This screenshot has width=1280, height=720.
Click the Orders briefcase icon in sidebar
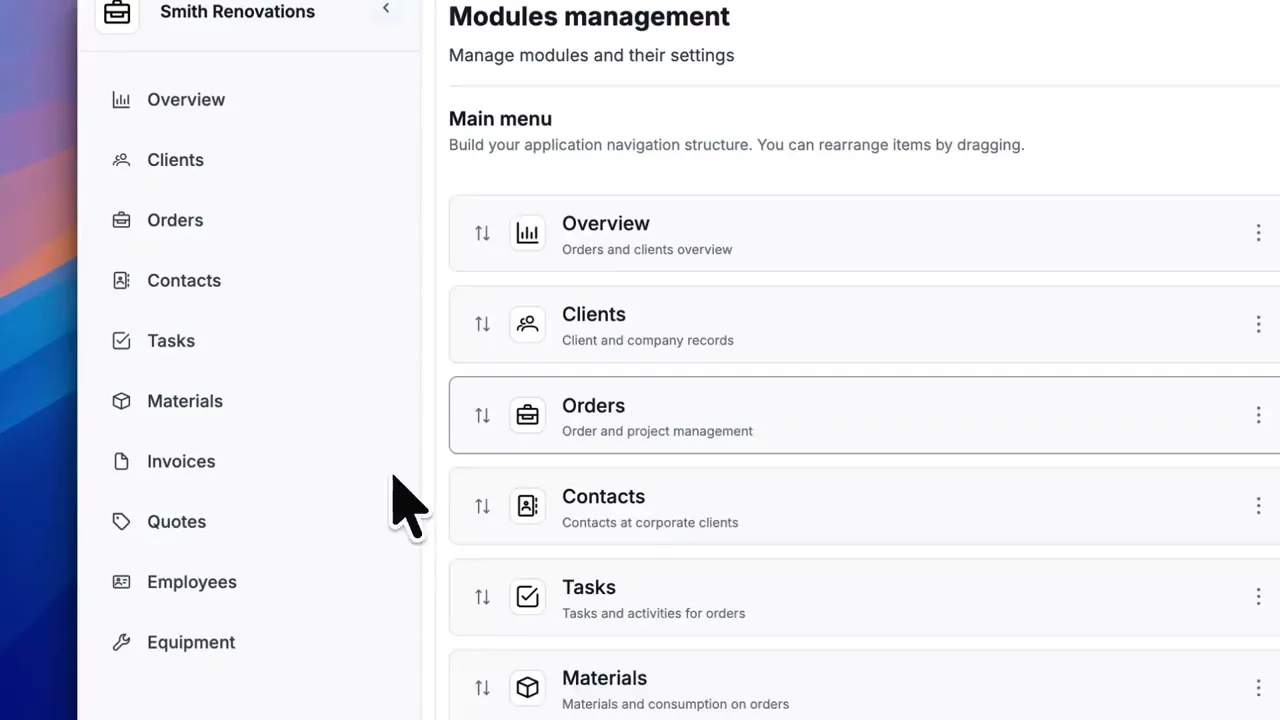[121, 220]
